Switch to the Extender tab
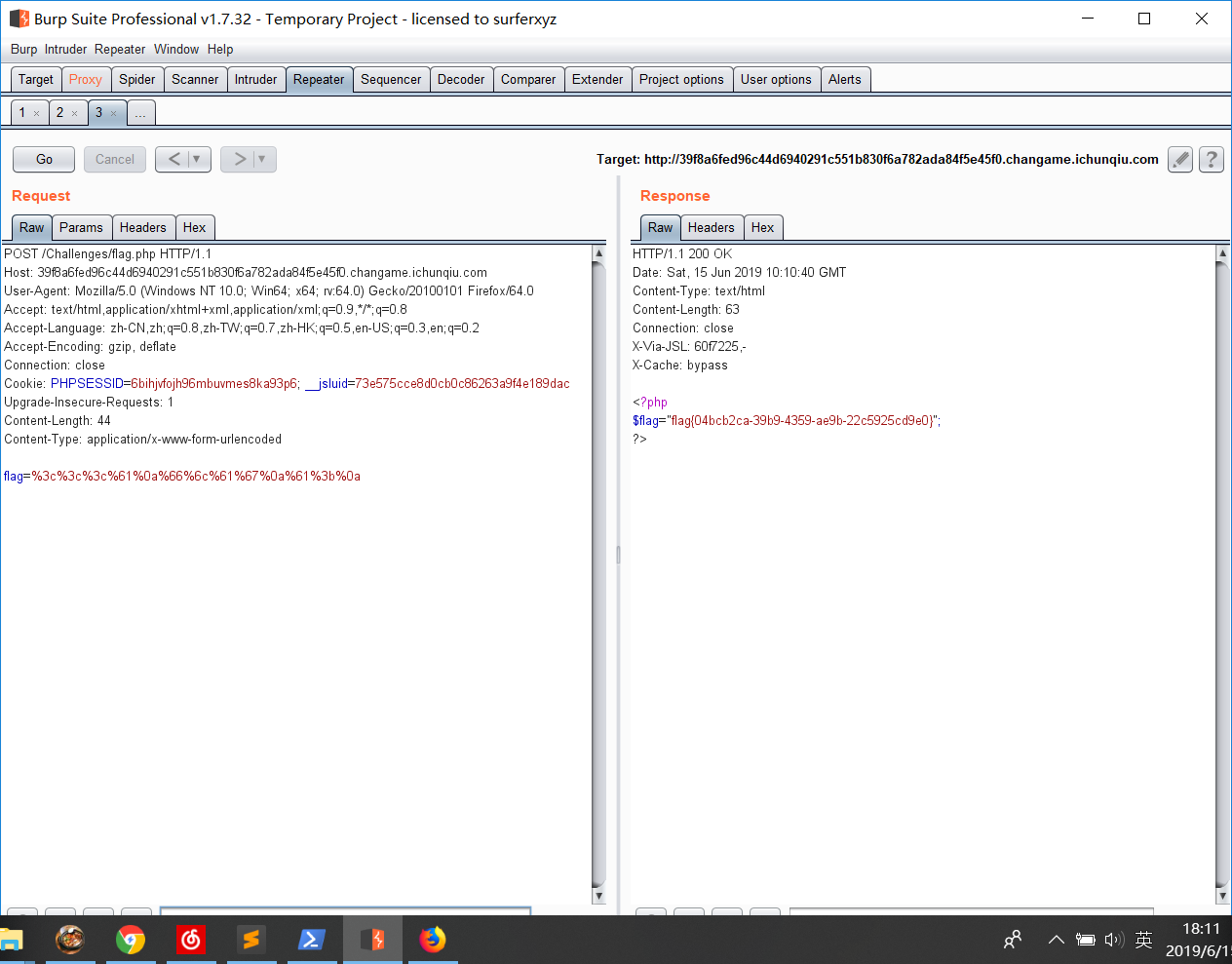The height and width of the screenshot is (964, 1232). (x=597, y=80)
